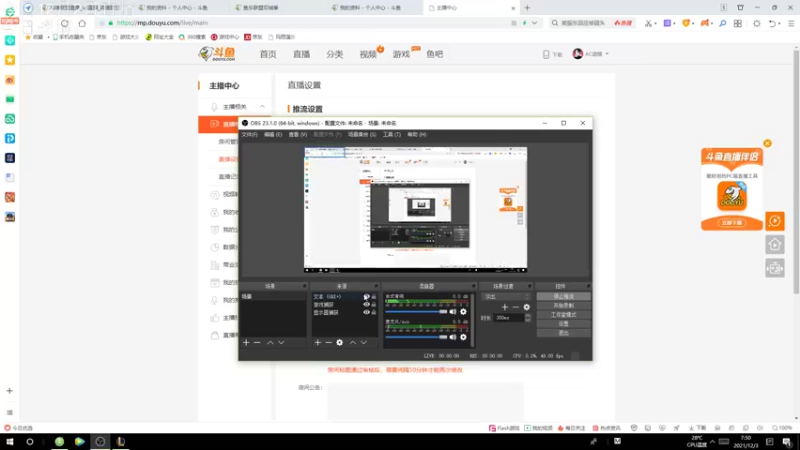Click the orange play icon on right sidebar
Viewport: 800px width, 450px height.
(x=775, y=221)
